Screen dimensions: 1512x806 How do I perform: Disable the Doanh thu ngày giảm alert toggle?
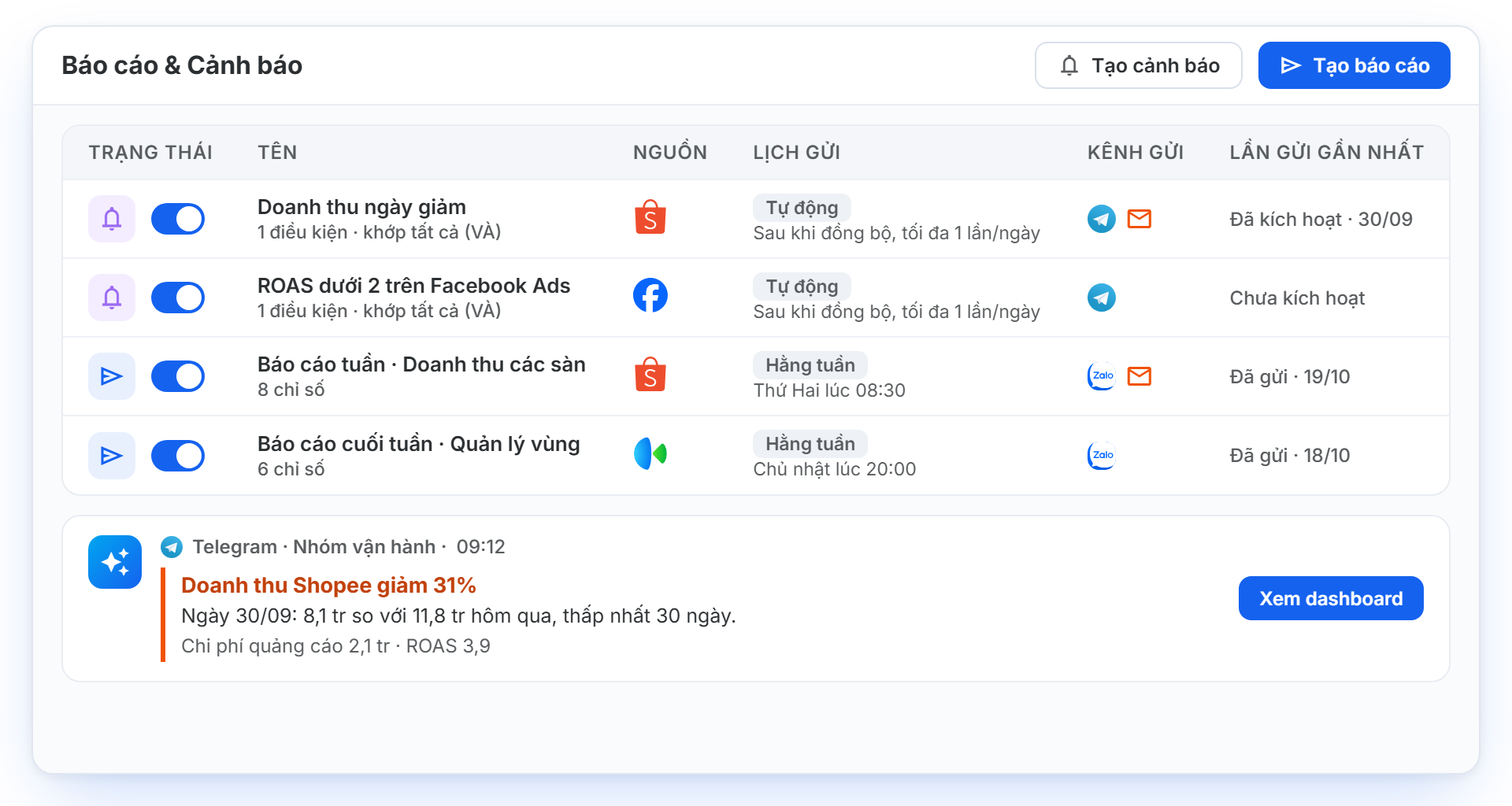(x=178, y=219)
